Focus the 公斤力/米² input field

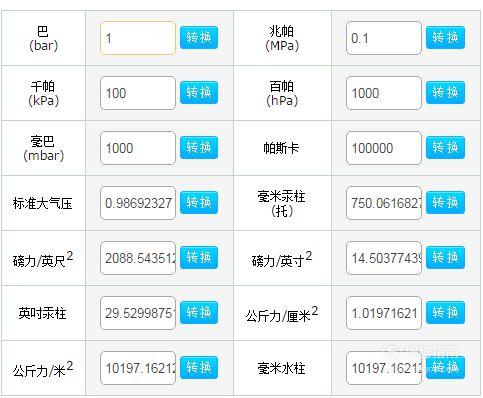tap(138, 368)
